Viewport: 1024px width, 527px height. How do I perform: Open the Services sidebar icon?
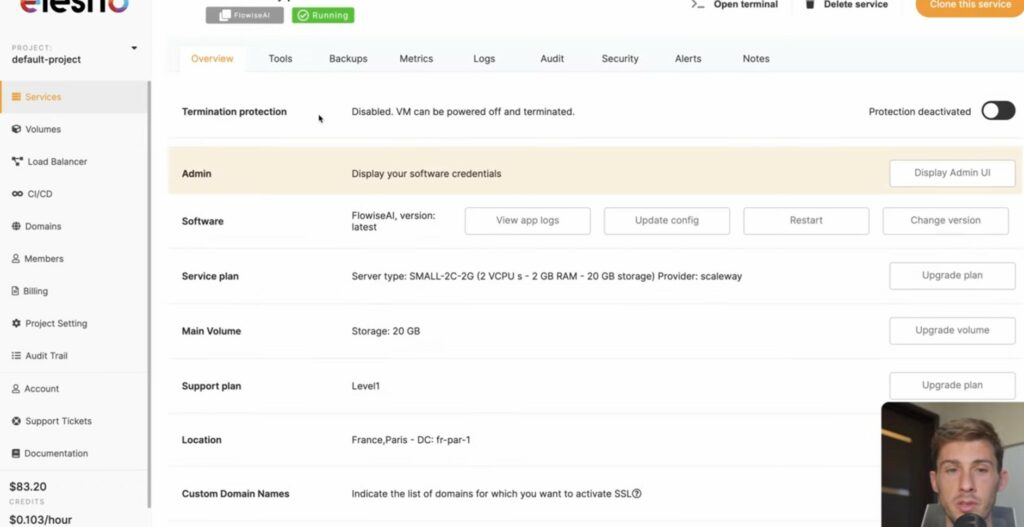point(16,97)
